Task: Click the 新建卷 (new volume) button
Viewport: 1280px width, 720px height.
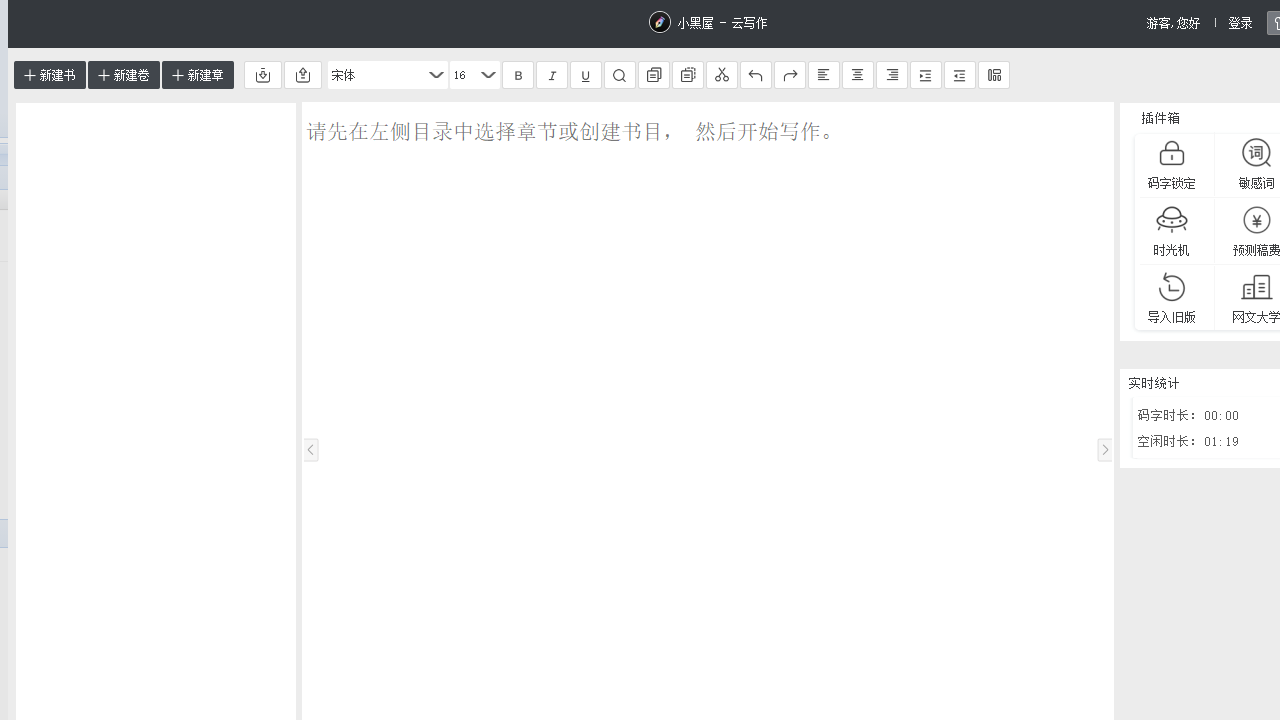Action: [x=124, y=75]
